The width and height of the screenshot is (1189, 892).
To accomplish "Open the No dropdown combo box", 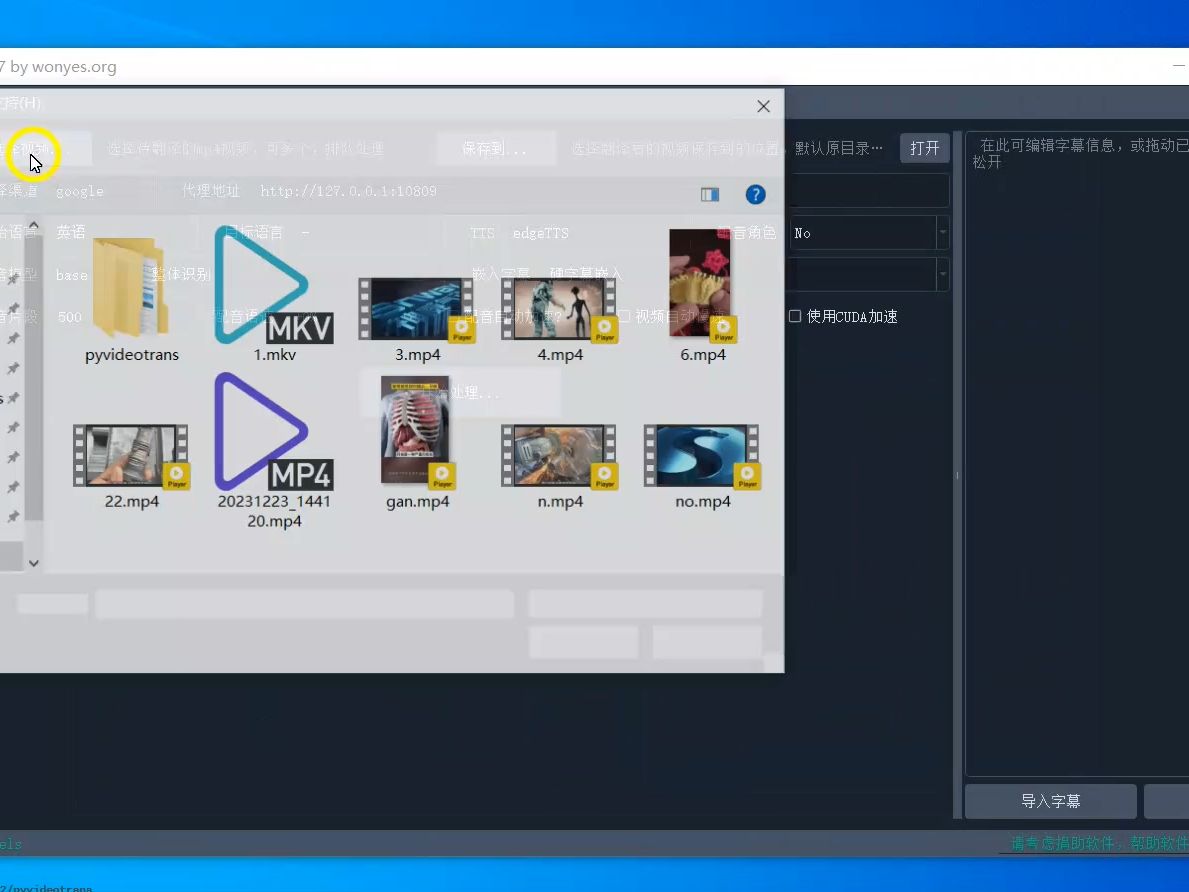I will click(x=869, y=233).
